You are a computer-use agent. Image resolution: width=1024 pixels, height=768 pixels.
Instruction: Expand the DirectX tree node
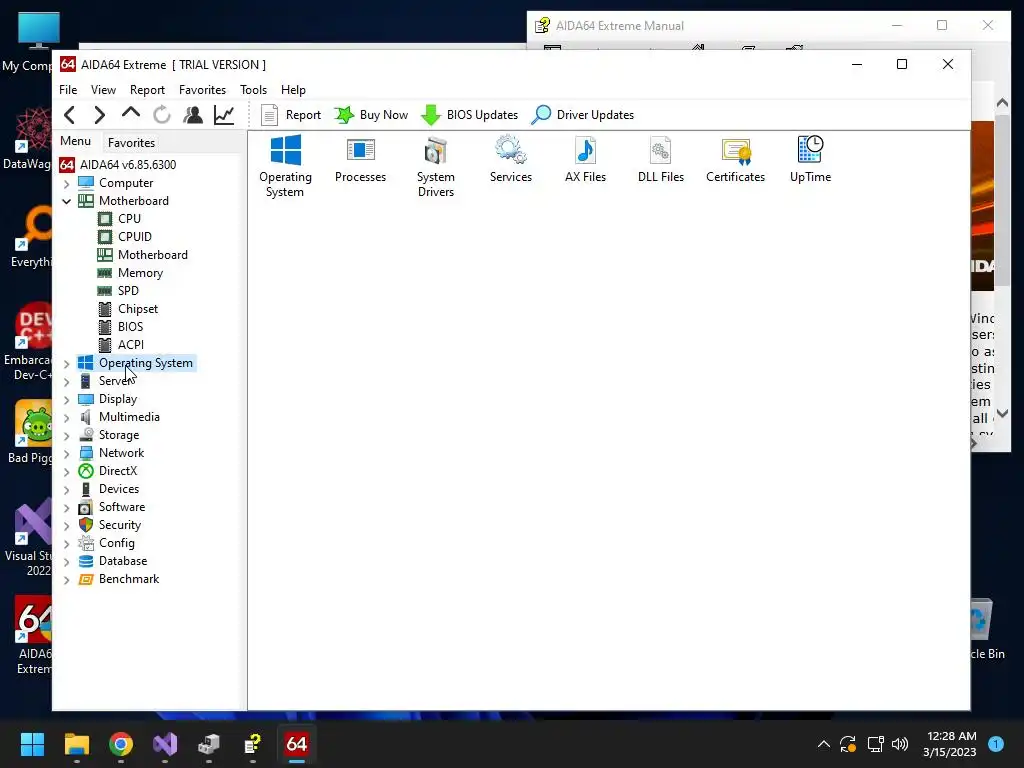tap(67, 472)
